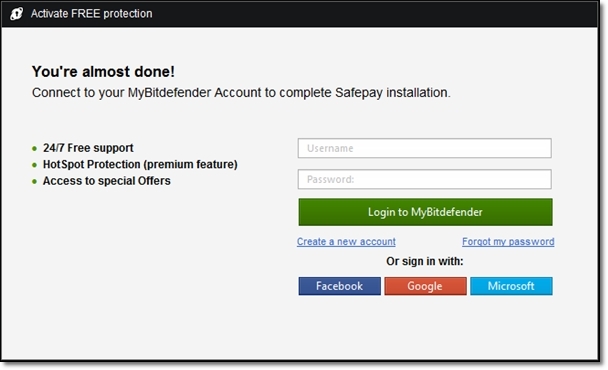Sign in with the red Google button

click(x=425, y=286)
